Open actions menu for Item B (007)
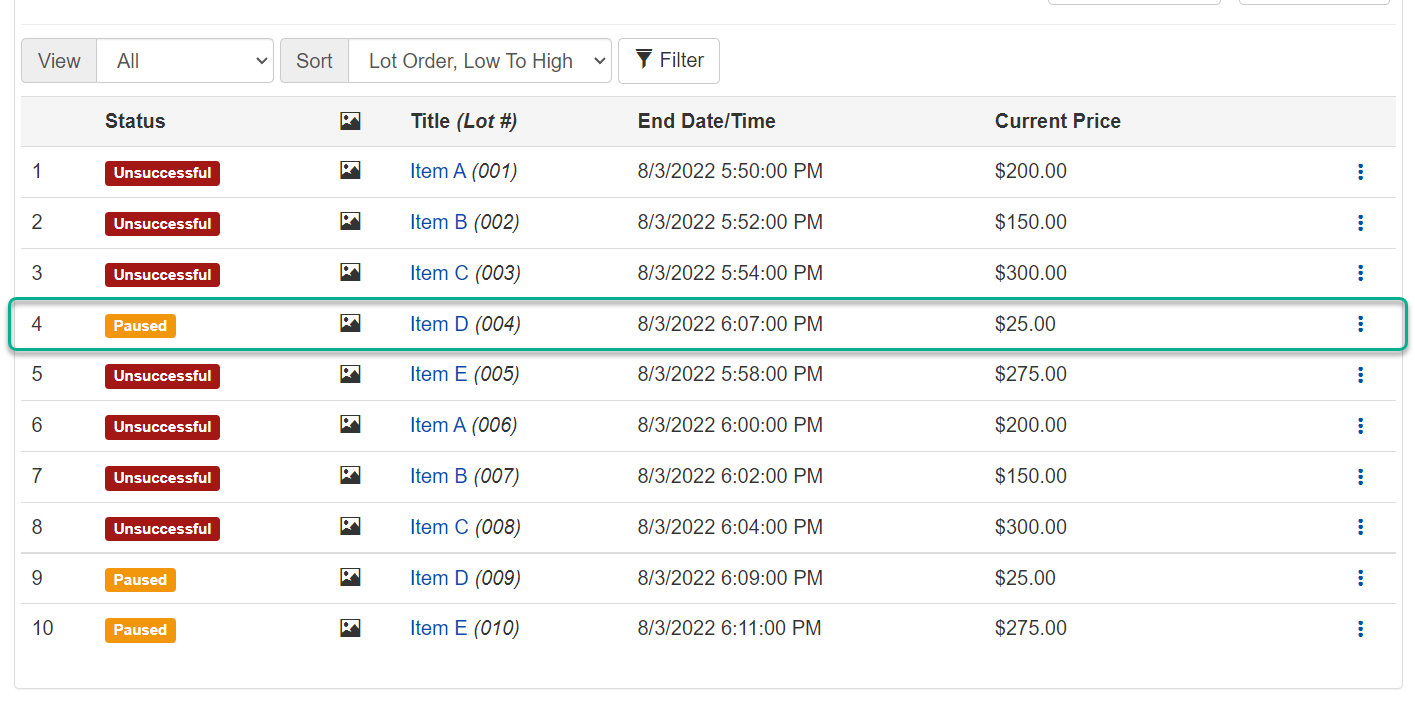 pyautogui.click(x=1360, y=477)
